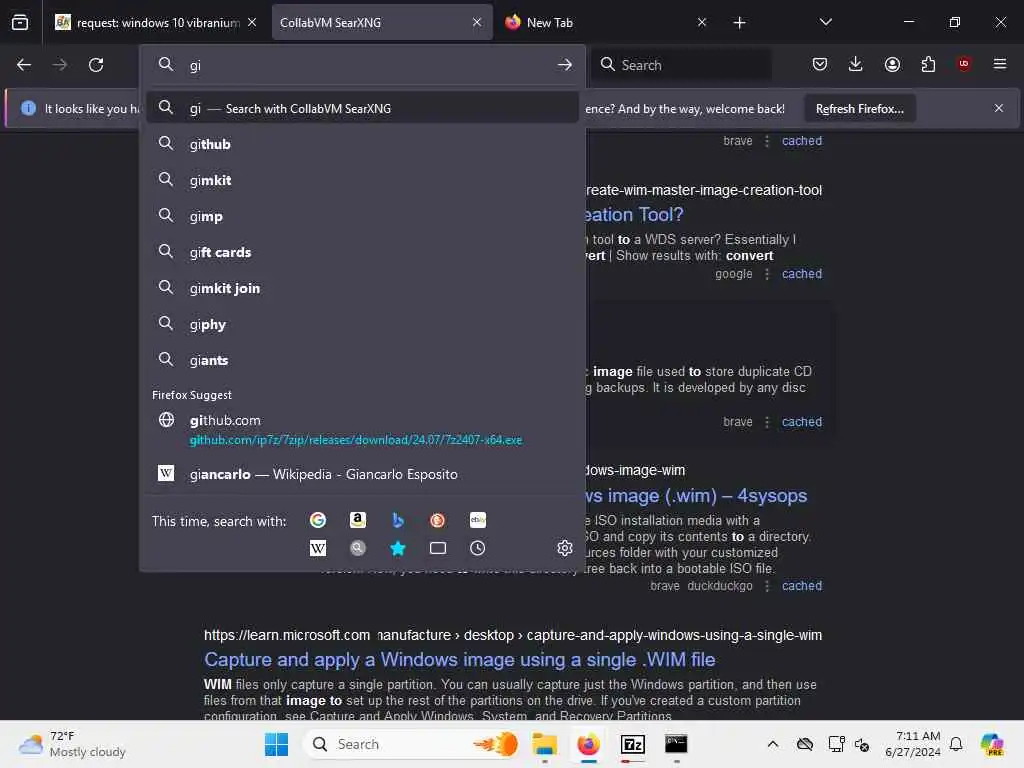Search this time with Amazon
Screen dimensions: 1024x768
[357, 520]
